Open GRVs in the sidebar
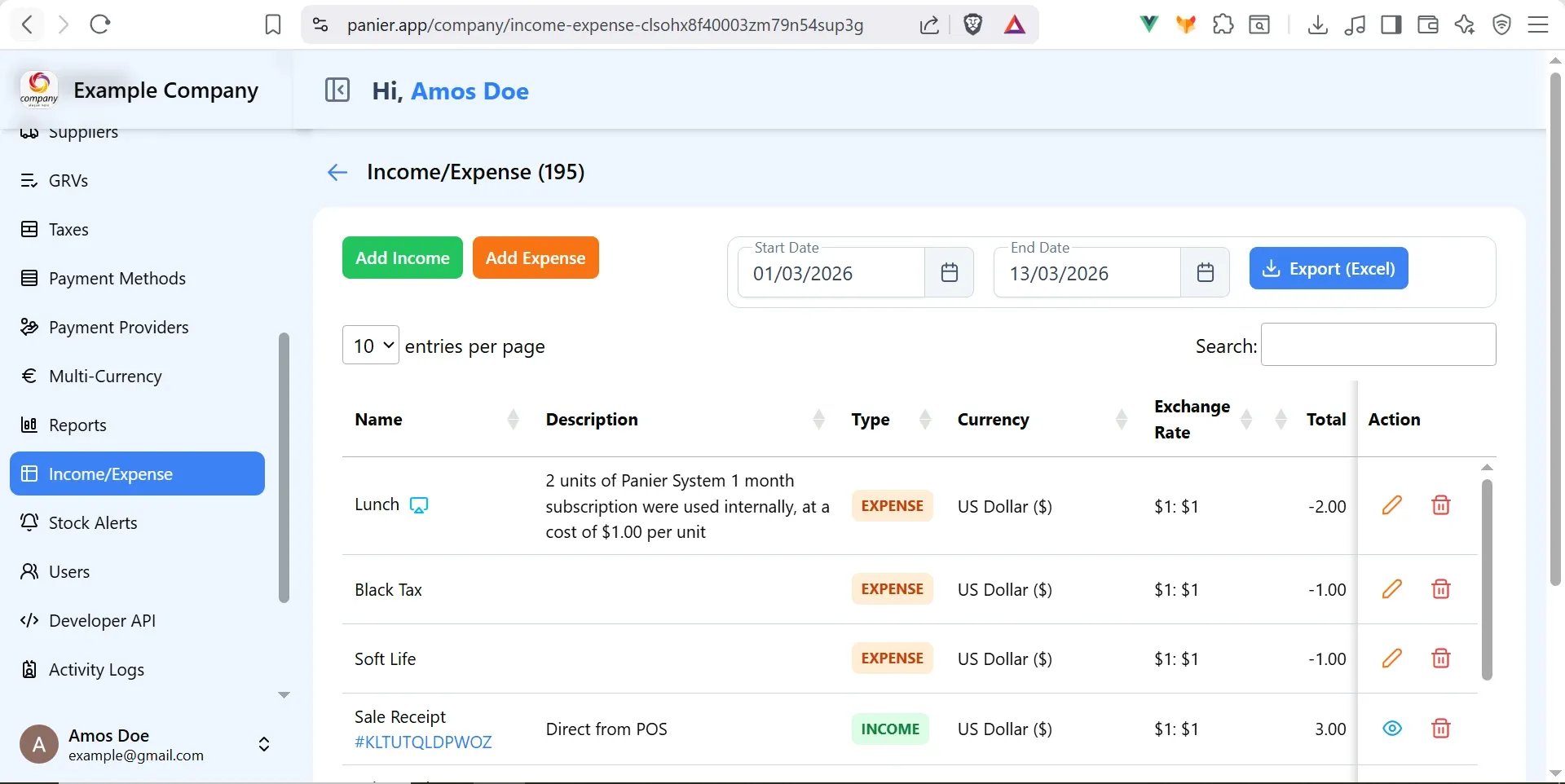Image resolution: width=1565 pixels, height=784 pixels. [137, 181]
